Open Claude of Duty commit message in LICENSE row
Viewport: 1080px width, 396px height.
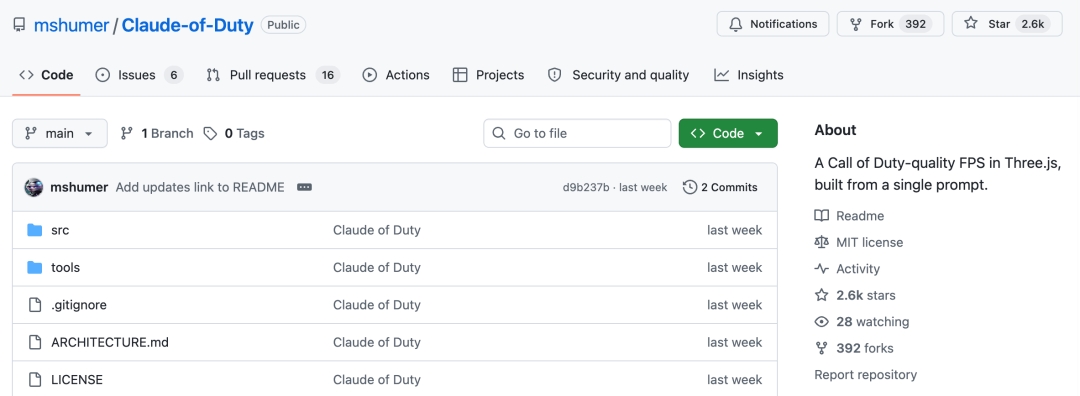(x=377, y=379)
